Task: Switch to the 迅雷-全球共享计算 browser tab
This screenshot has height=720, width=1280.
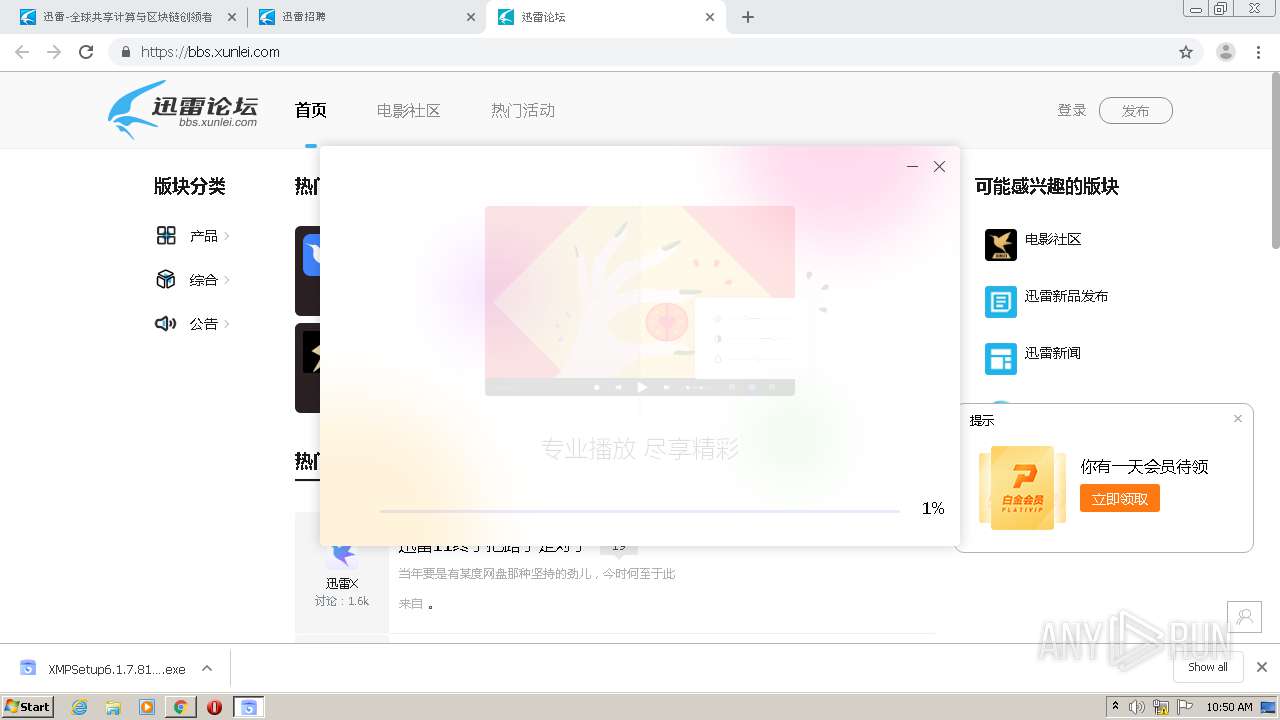Action: [x=126, y=17]
